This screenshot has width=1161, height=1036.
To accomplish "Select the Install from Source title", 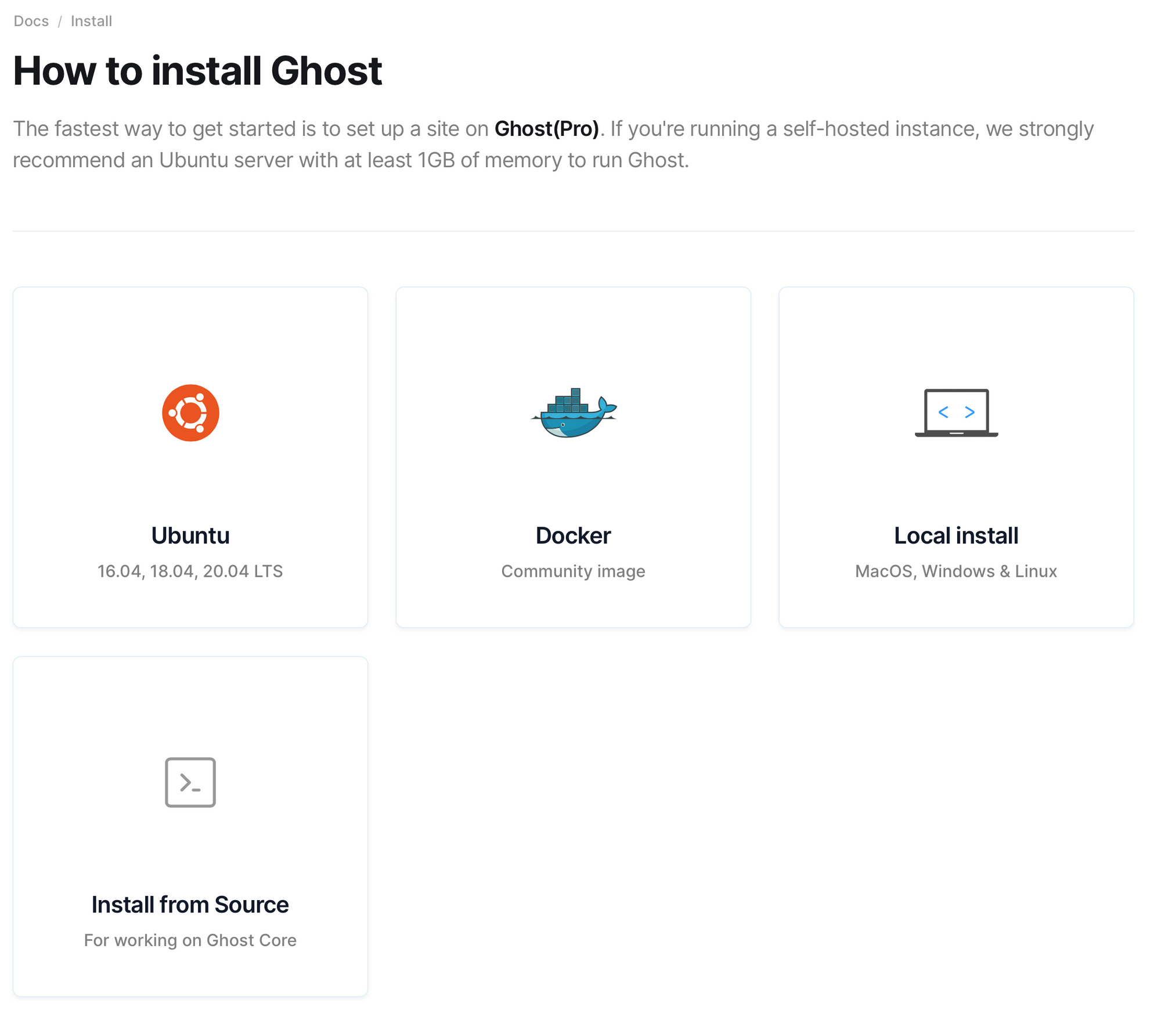I will coord(190,905).
